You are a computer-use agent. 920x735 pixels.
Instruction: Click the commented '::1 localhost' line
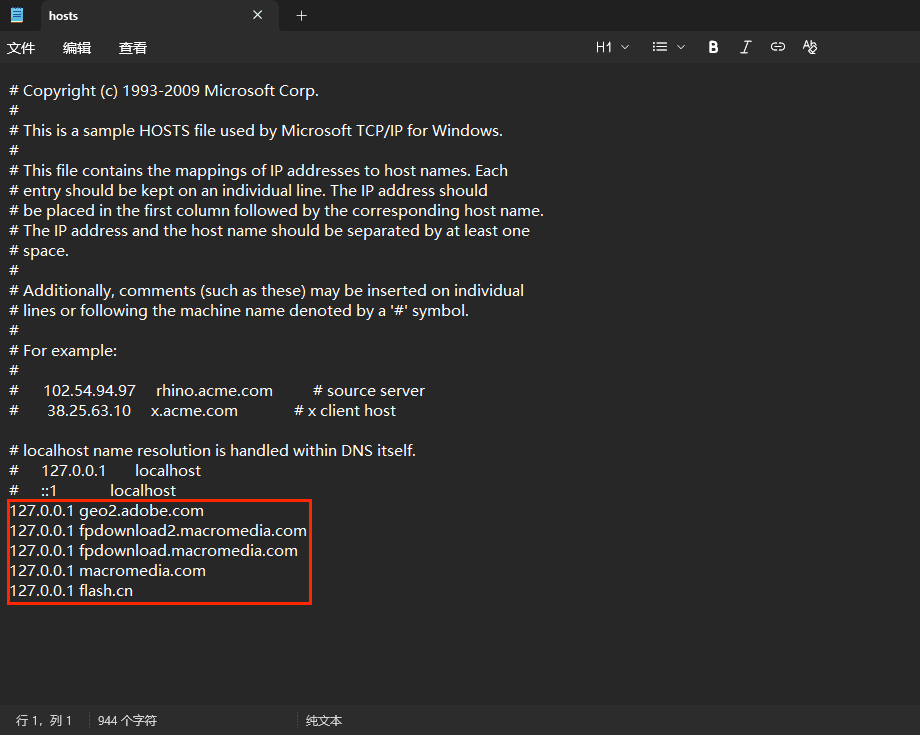93,491
